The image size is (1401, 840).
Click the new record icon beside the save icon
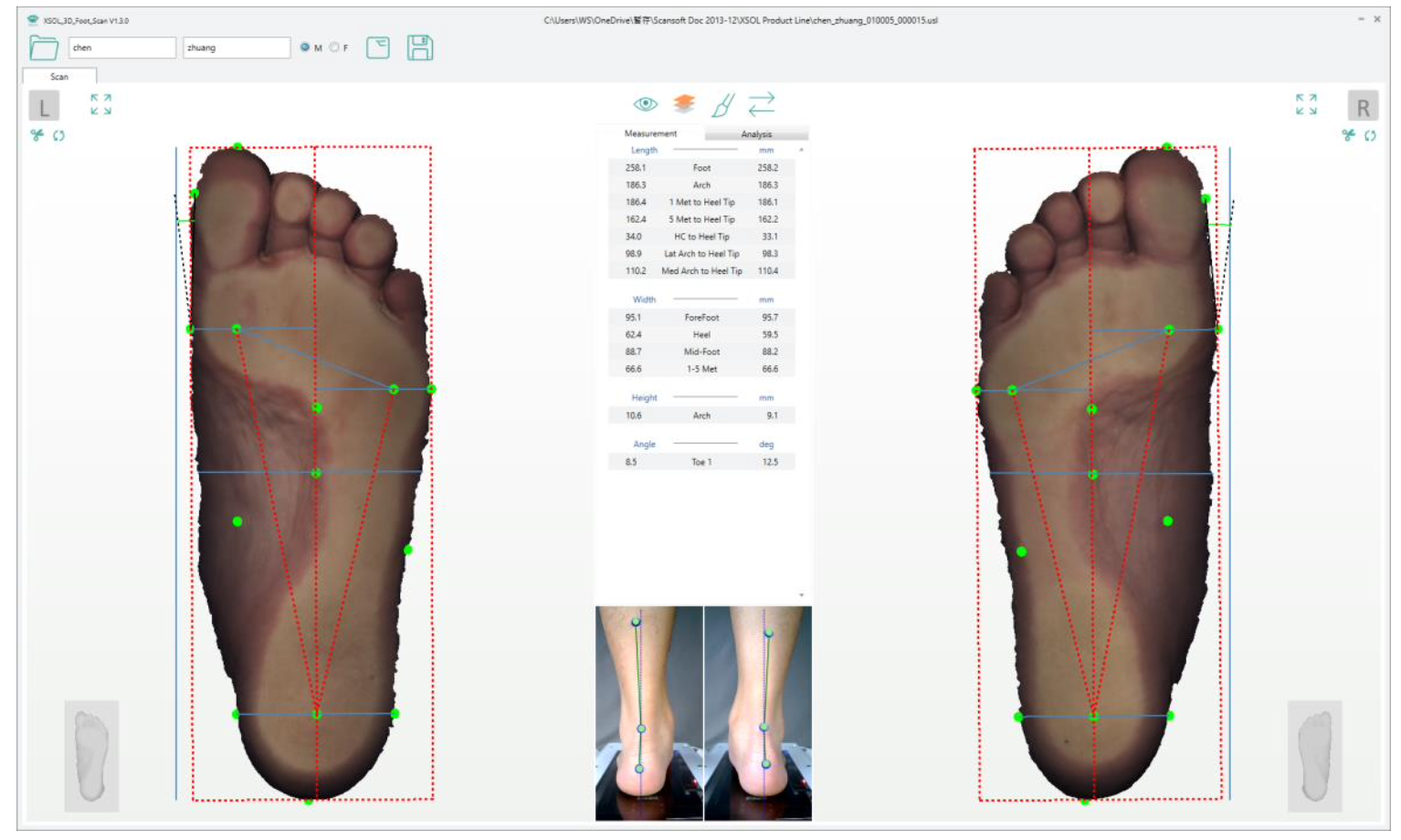(x=378, y=47)
